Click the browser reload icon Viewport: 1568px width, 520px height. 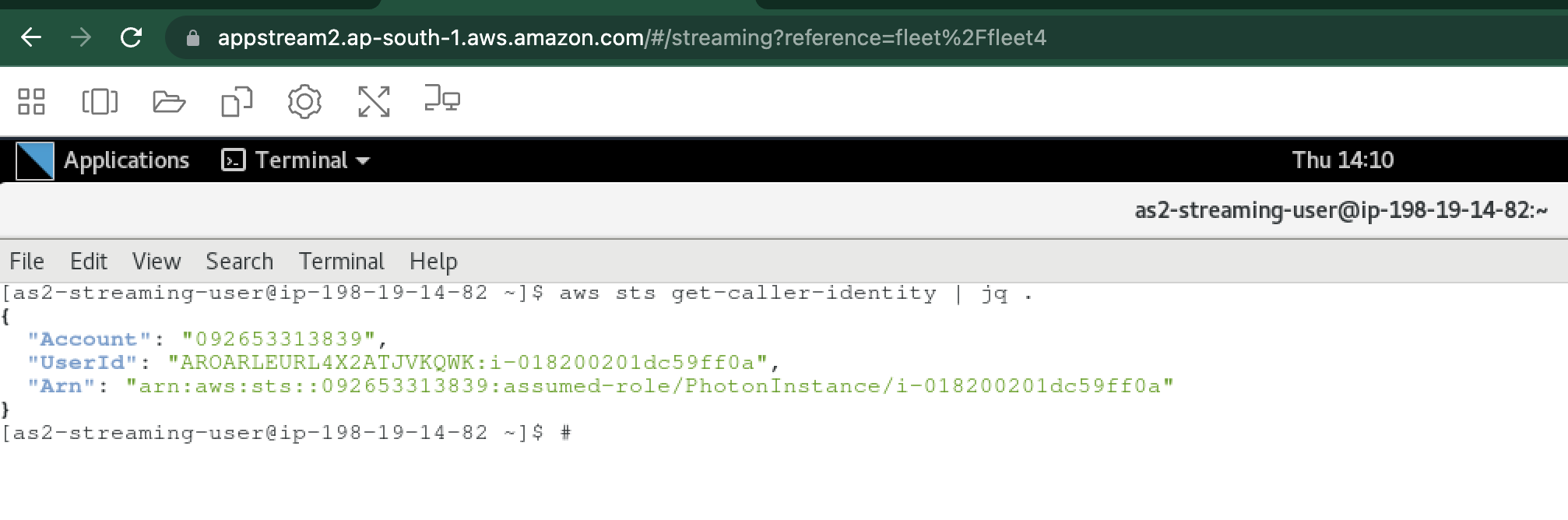131,37
